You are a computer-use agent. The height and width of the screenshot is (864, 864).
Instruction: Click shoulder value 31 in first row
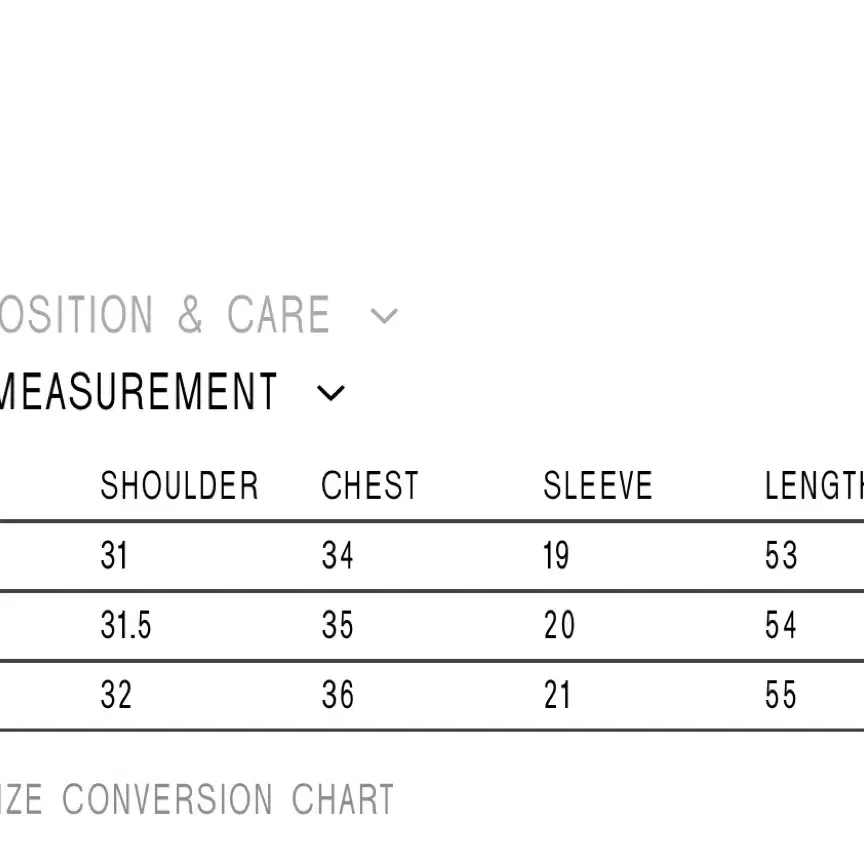(x=114, y=555)
